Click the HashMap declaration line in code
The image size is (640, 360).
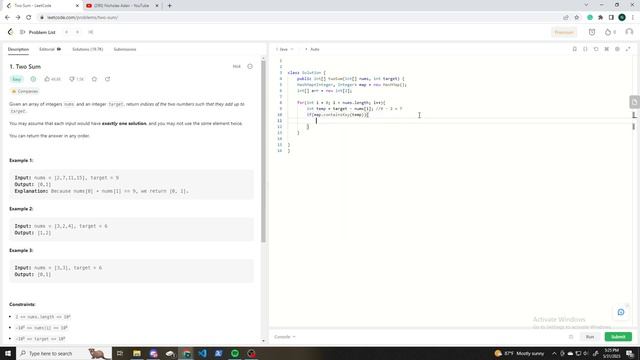352,85
